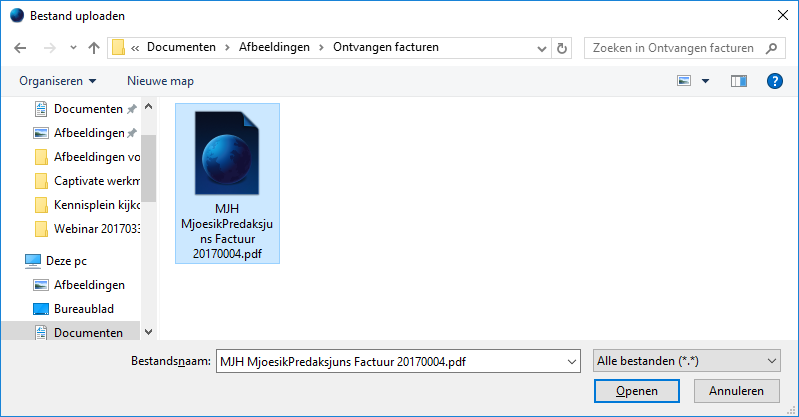Click the sidebar scroll up arrow
799x417 pixels.
point(149,107)
